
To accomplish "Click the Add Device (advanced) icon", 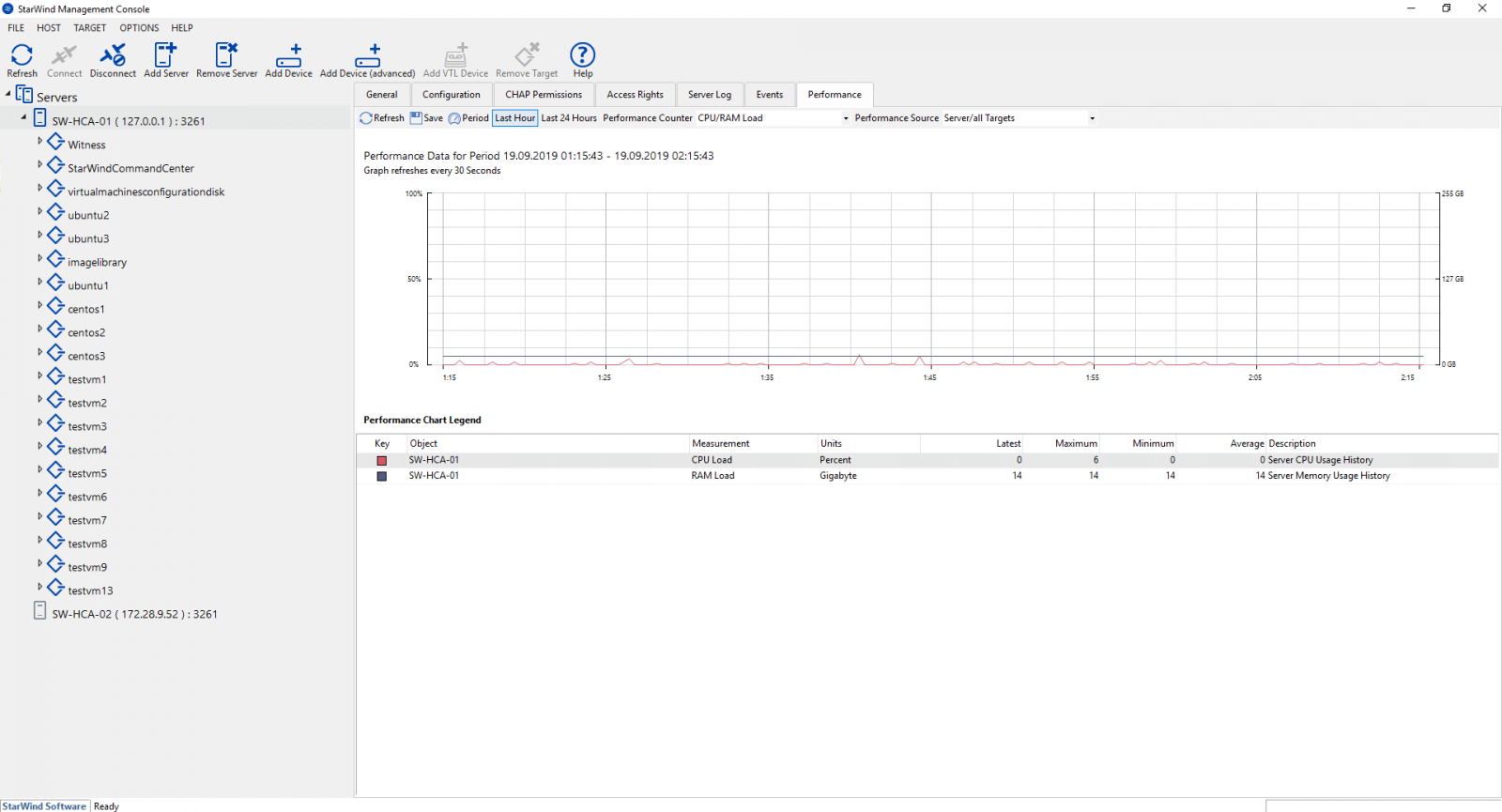I will coord(367,55).
